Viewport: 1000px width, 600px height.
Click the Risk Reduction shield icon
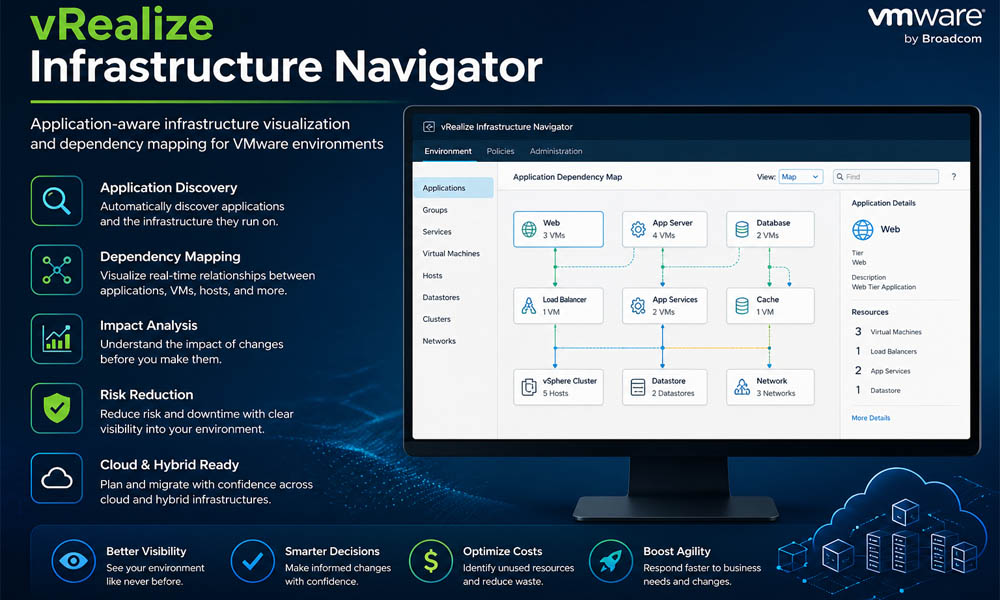(57, 408)
